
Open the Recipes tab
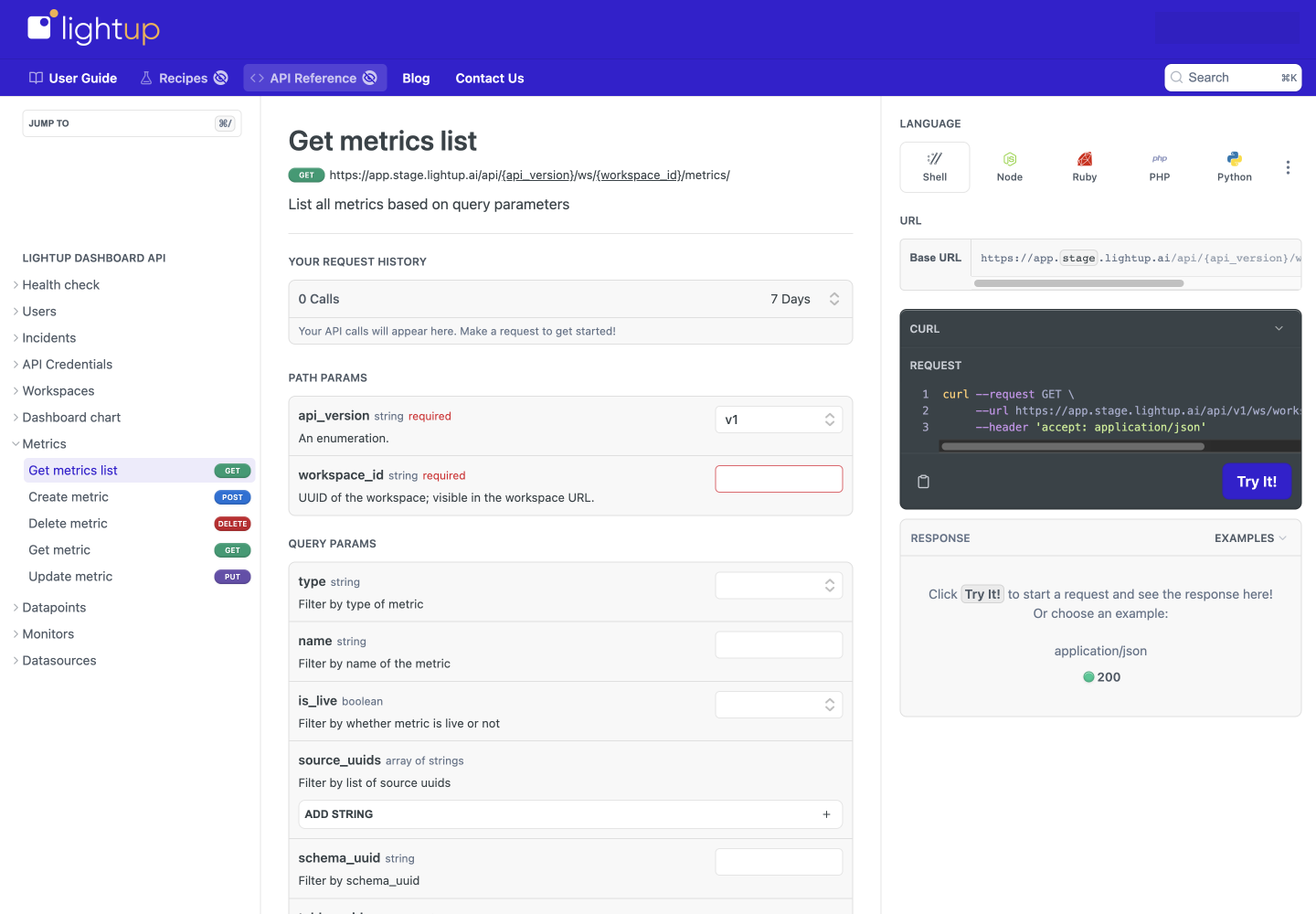(184, 78)
